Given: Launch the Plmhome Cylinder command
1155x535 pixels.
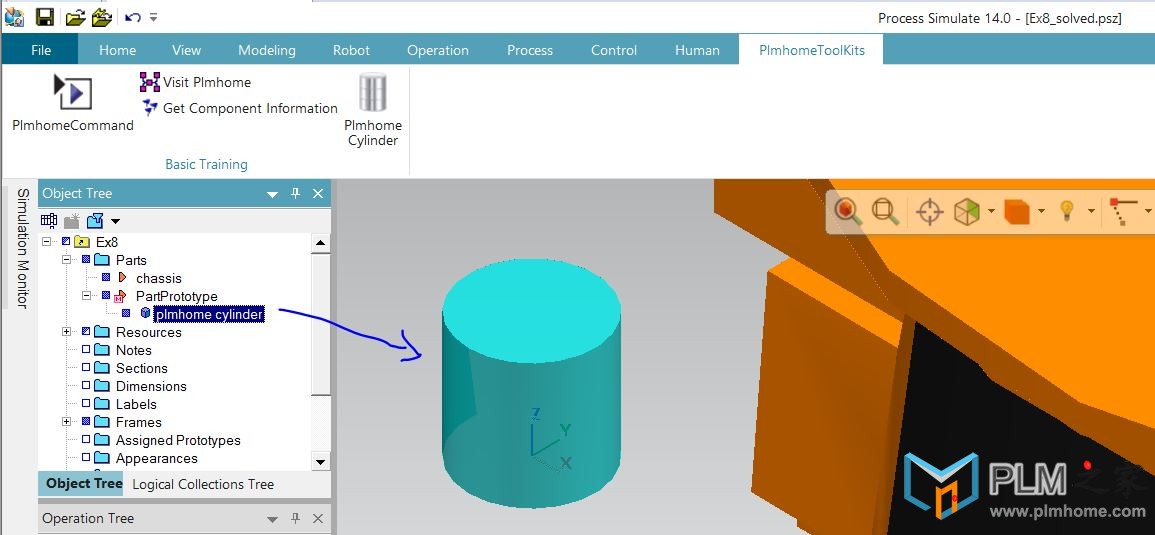Looking at the screenshot, I should click(373, 110).
